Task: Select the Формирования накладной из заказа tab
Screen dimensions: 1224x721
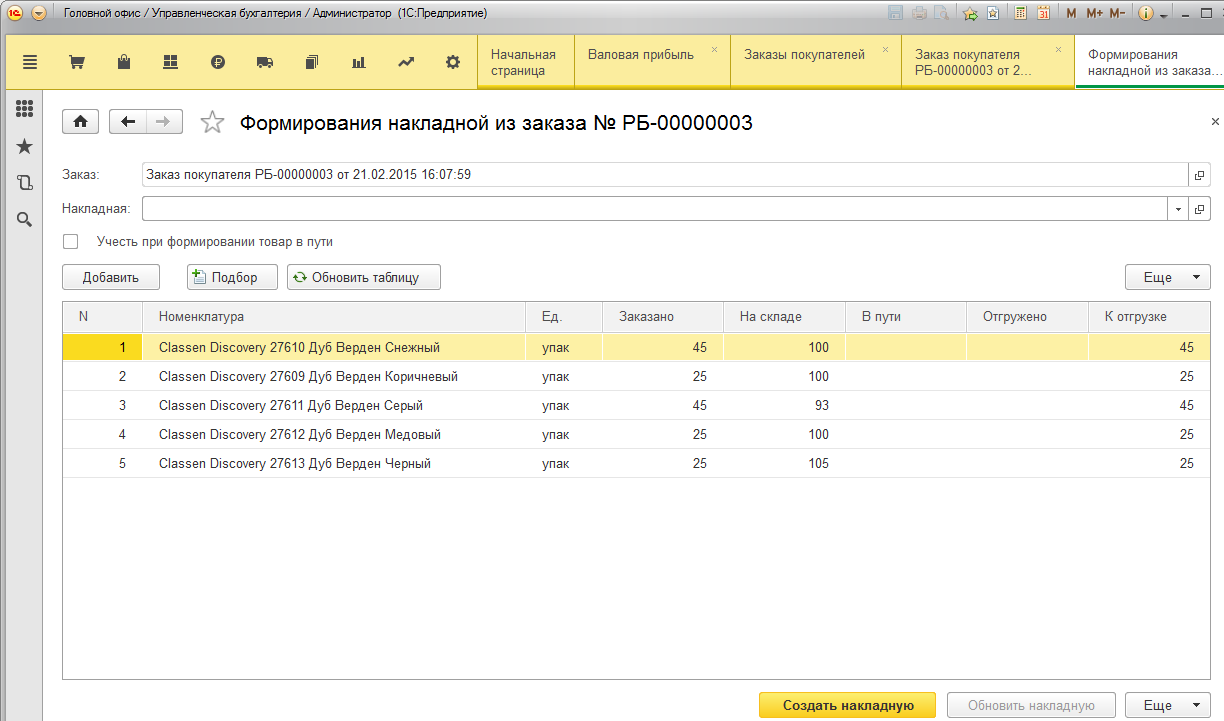Action: (x=1150, y=62)
